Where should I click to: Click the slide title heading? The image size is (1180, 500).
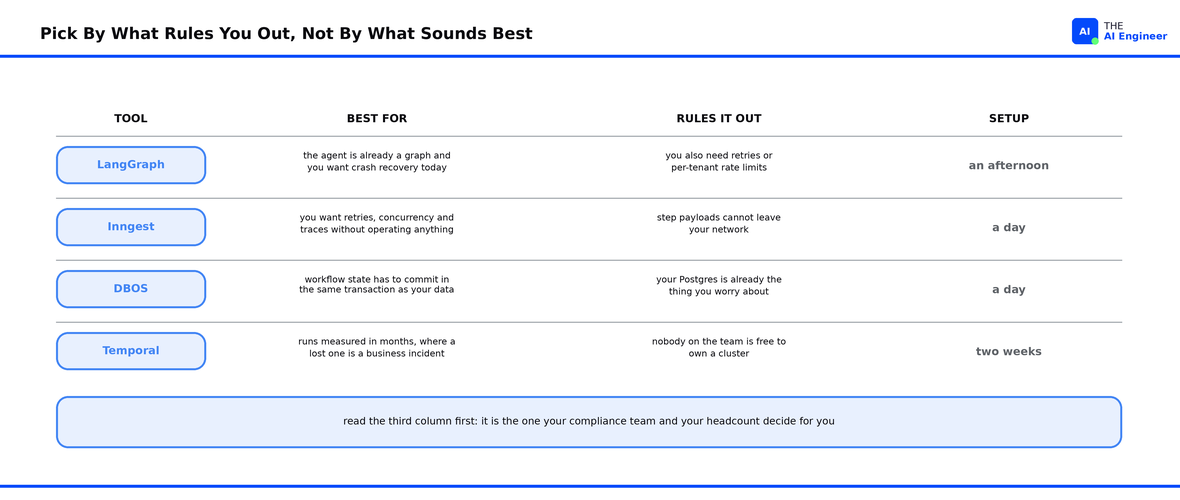(x=286, y=33)
